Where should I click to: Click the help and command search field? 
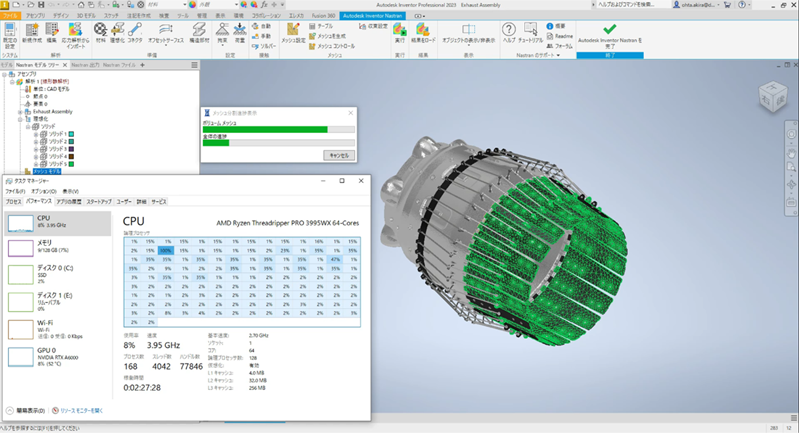coord(632,5)
